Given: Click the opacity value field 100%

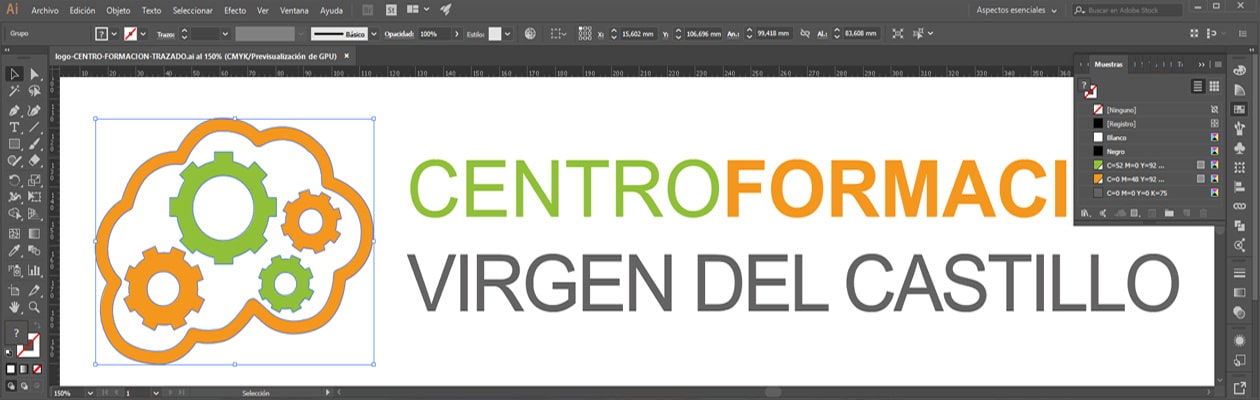Looking at the screenshot, I should 434,34.
